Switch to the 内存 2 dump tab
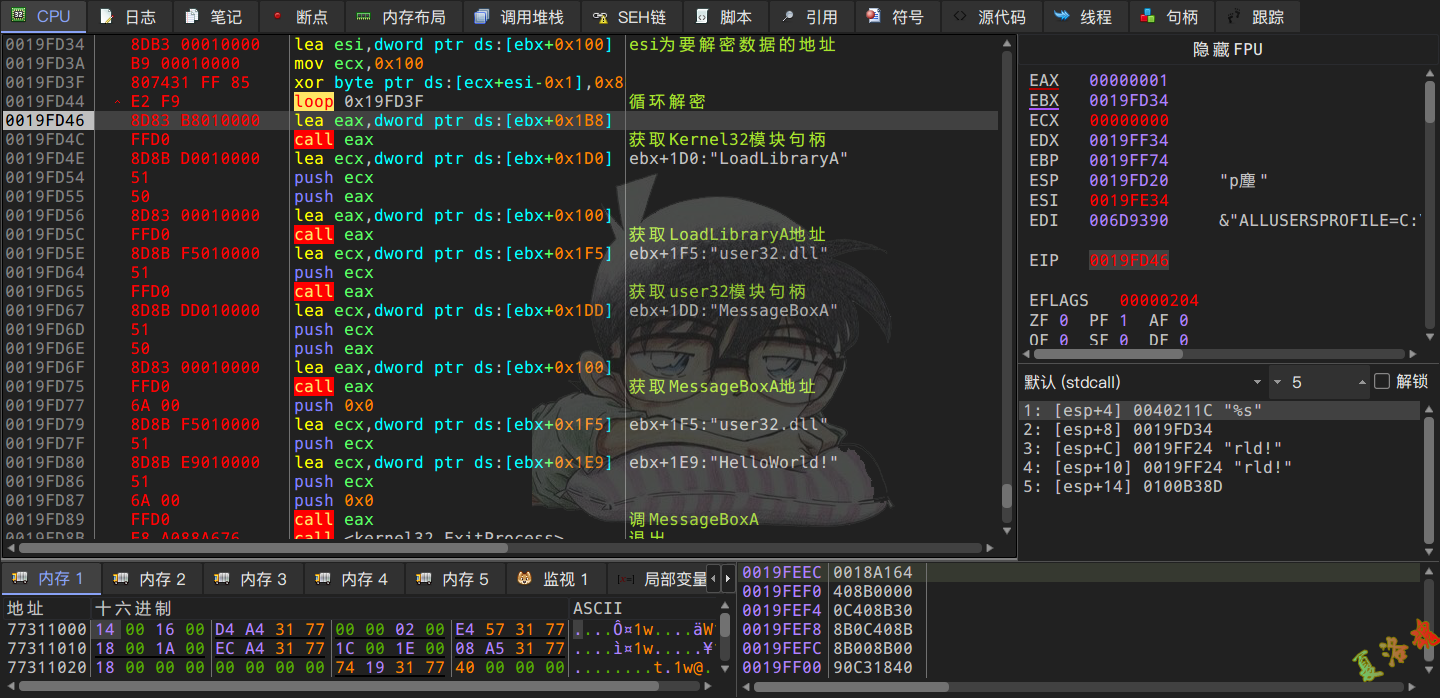This screenshot has width=1440, height=698. pyautogui.click(x=151, y=579)
